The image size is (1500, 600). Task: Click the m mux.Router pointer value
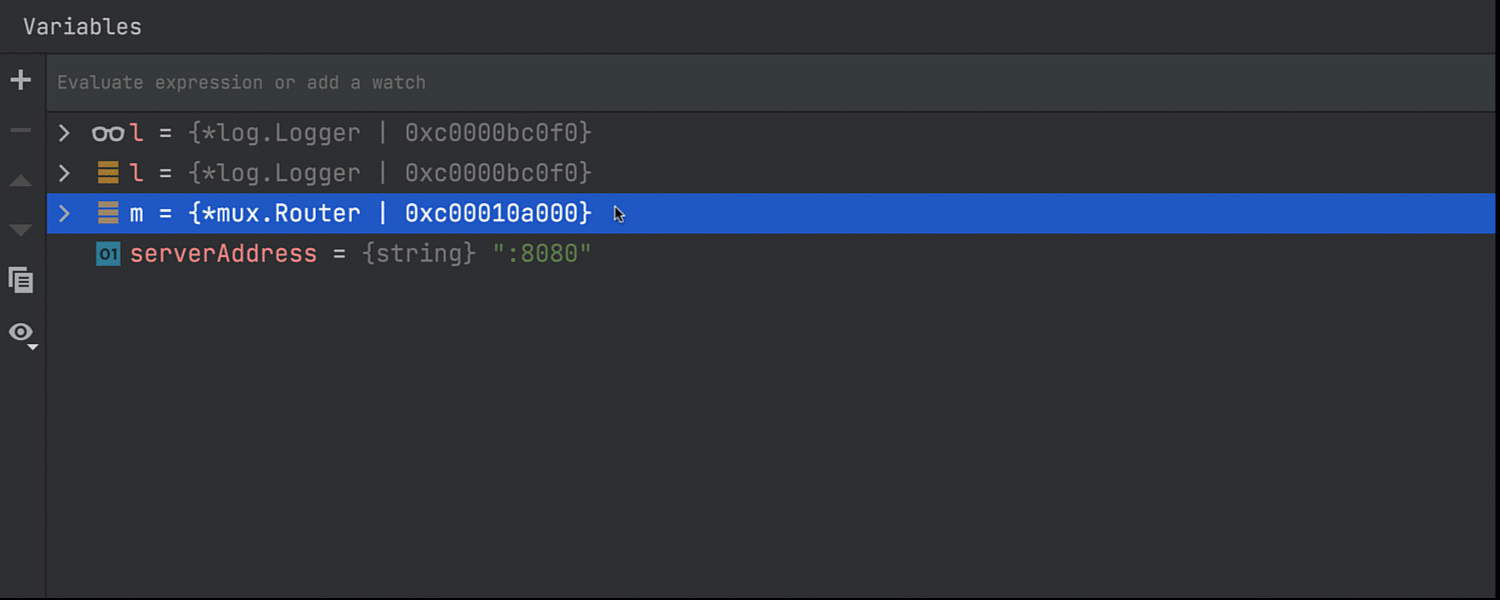pos(390,213)
